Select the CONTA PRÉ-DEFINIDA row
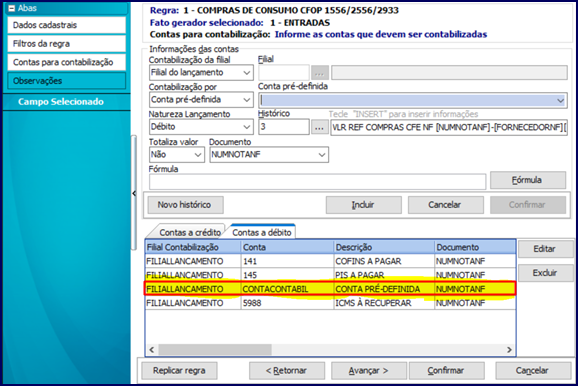Viewport: 578px width, 386px height. 331,289
